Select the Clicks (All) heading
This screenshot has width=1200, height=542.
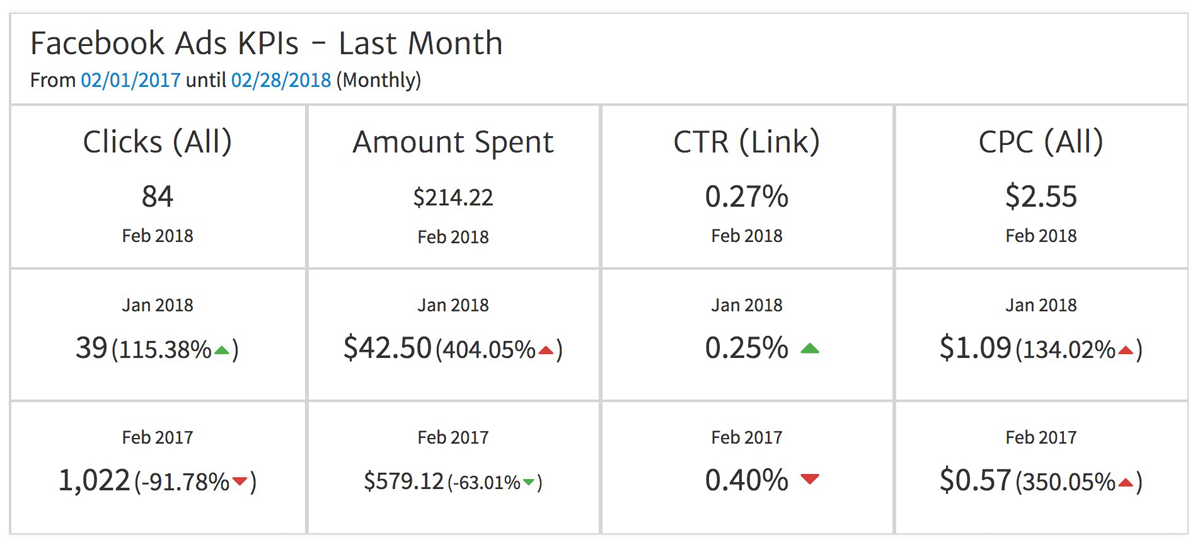coord(157,142)
